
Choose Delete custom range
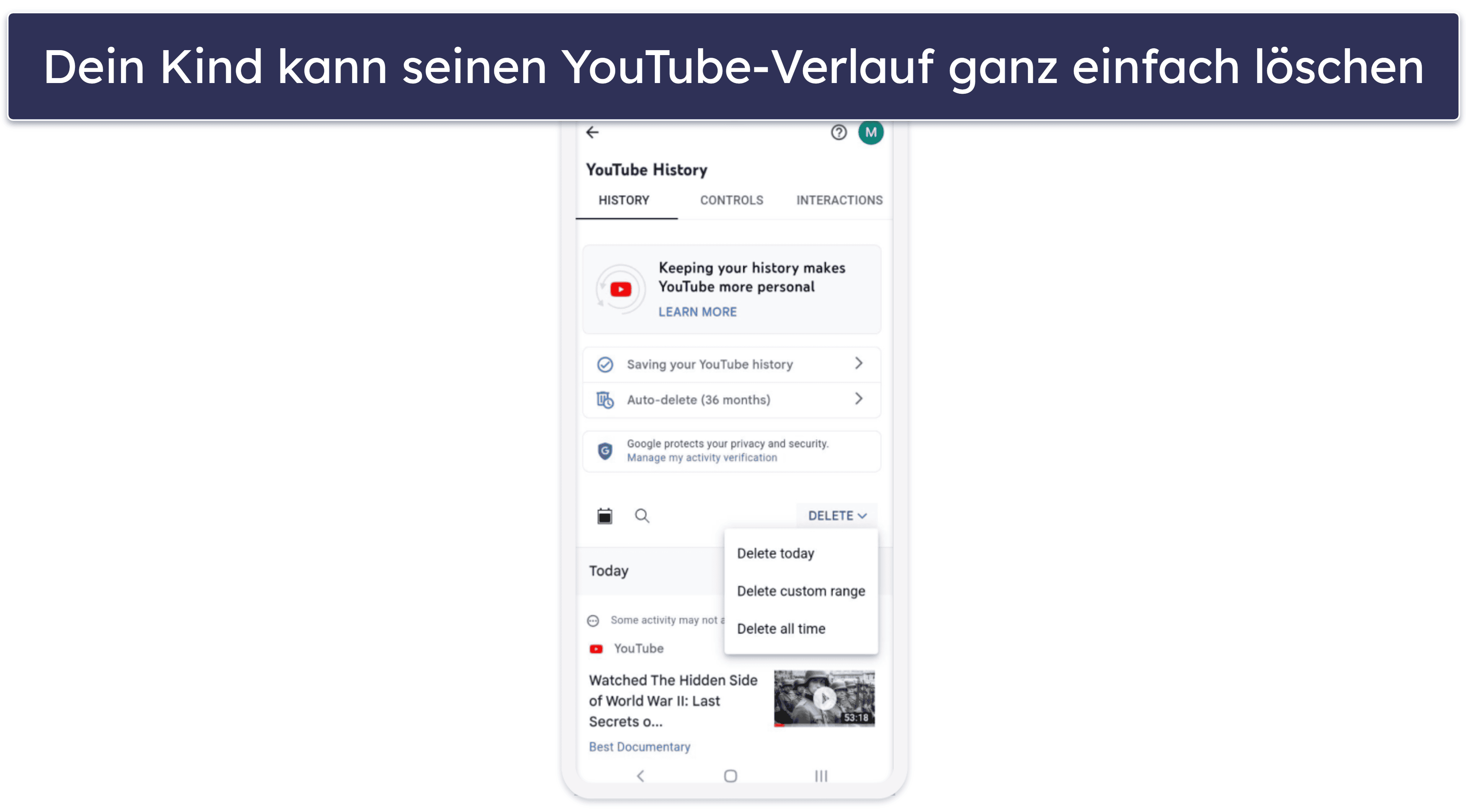pos(801,591)
